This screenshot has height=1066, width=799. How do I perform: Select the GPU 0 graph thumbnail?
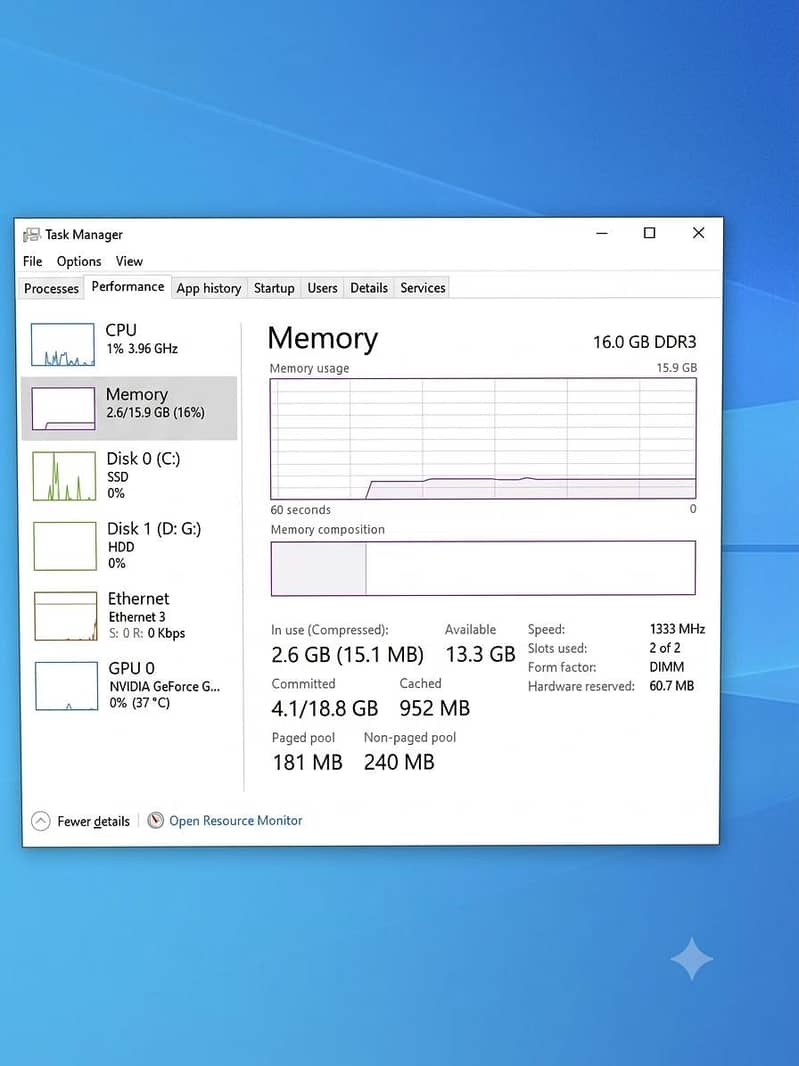coord(66,686)
